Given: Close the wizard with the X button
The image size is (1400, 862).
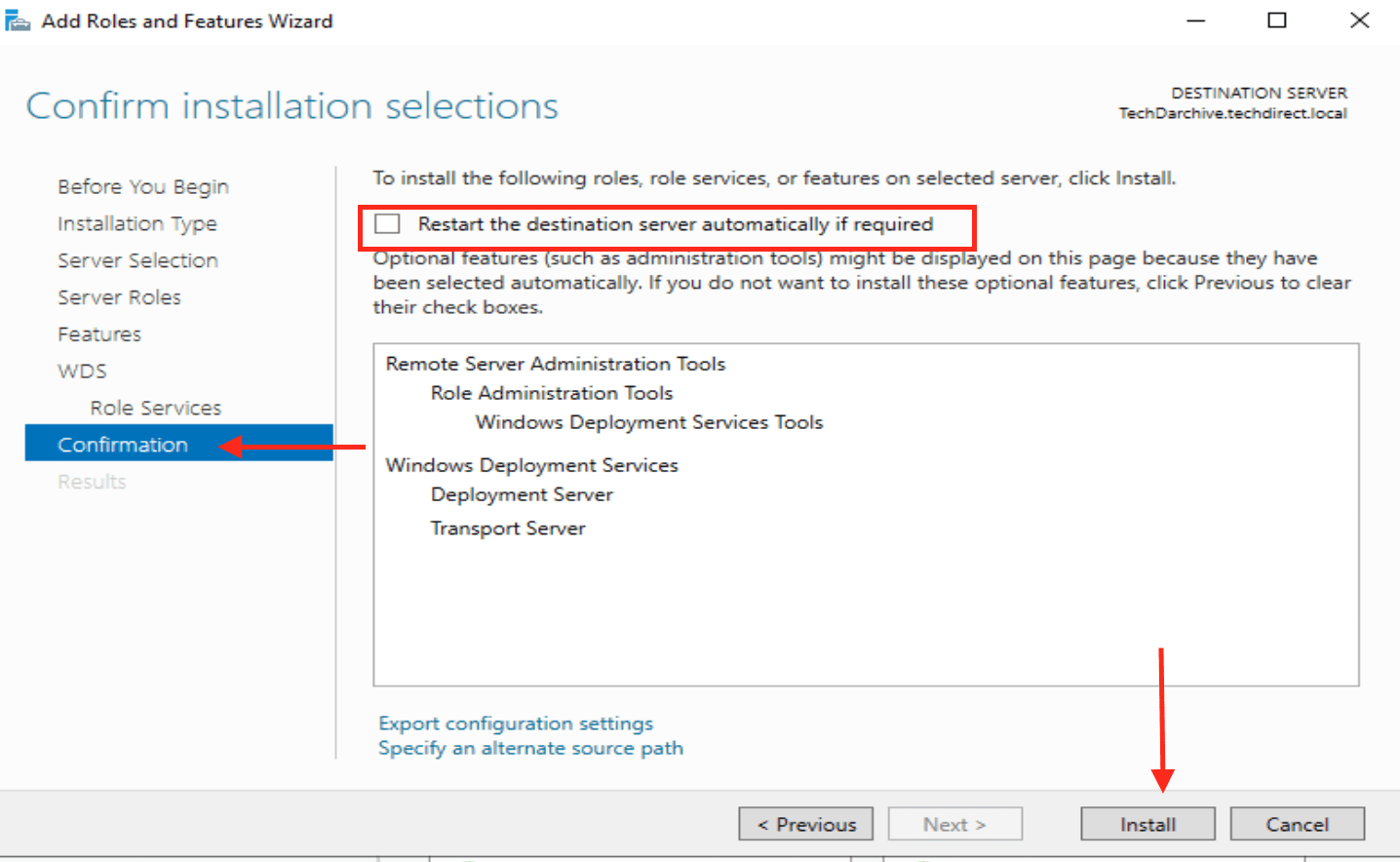Looking at the screenshot, I should point(1359,20).
